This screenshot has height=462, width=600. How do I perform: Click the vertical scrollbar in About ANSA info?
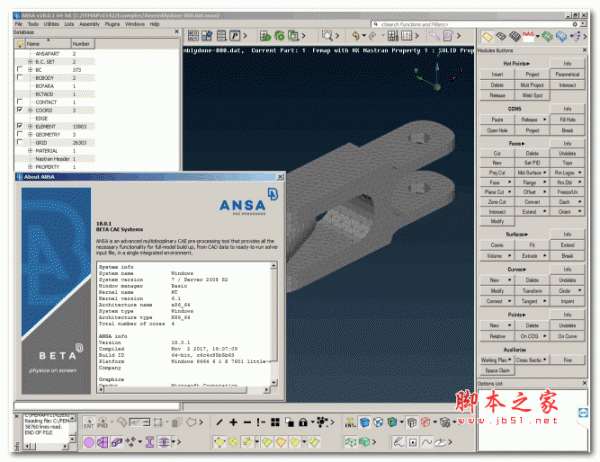point(274,324)
